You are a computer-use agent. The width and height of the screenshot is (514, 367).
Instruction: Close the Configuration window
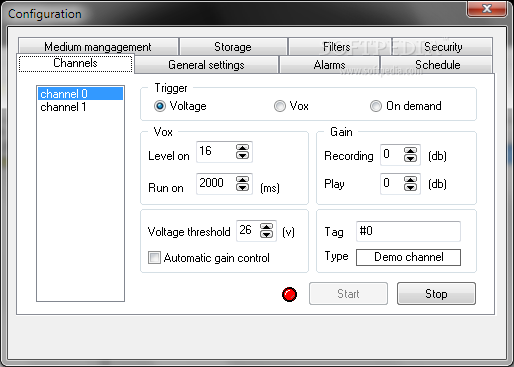(487, 8)
